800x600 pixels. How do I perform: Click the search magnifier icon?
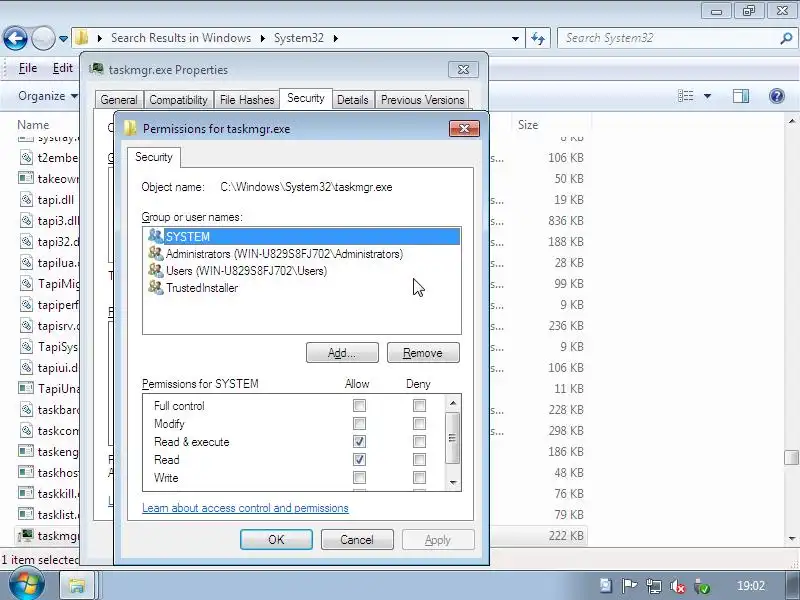pos(786,38)
